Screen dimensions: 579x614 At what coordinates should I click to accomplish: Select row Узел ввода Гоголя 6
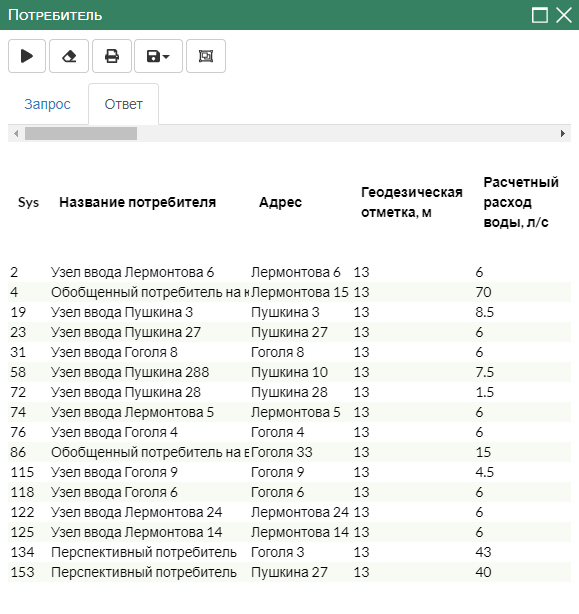[289, 492]
